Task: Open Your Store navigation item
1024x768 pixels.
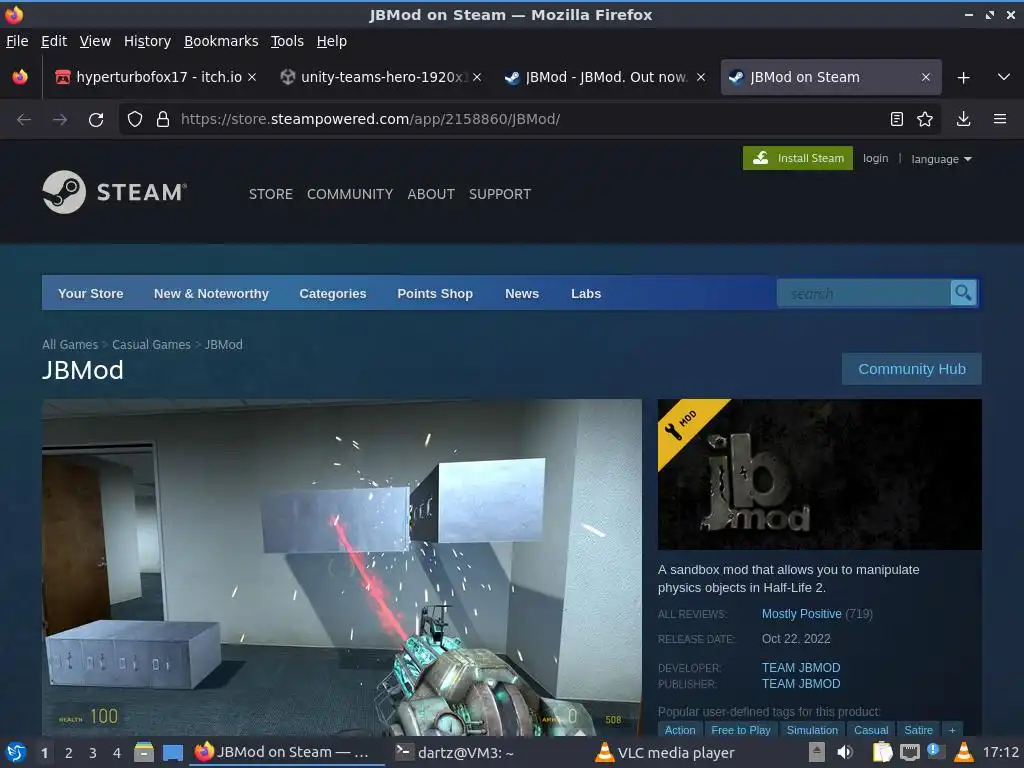Action: 90,293
